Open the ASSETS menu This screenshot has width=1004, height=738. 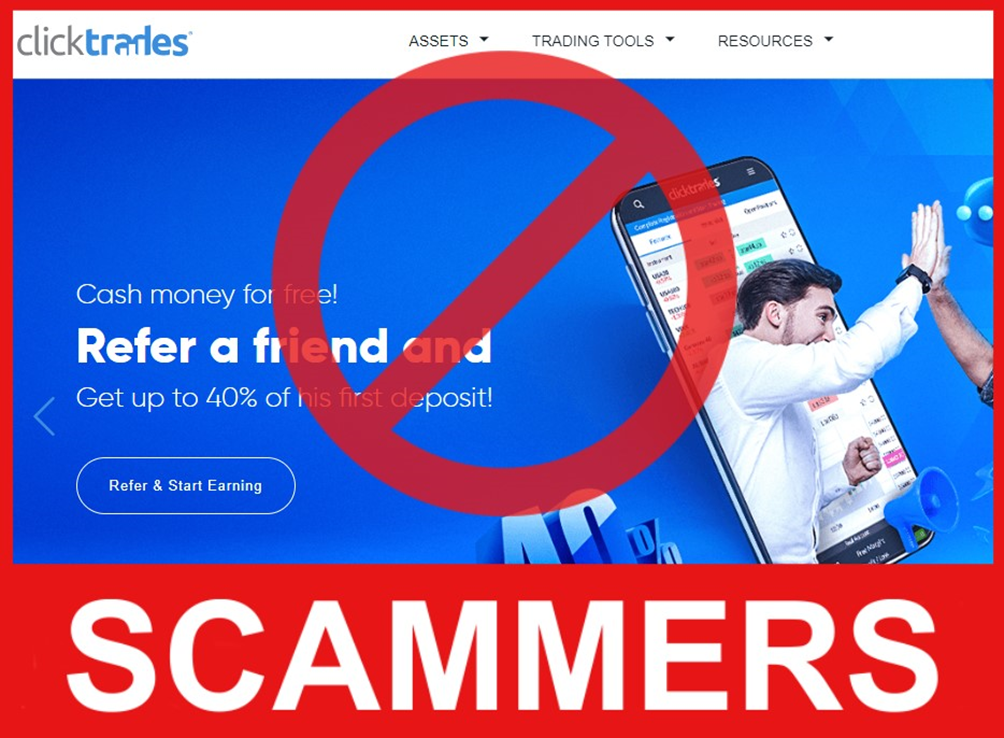(x=448, y=41)
